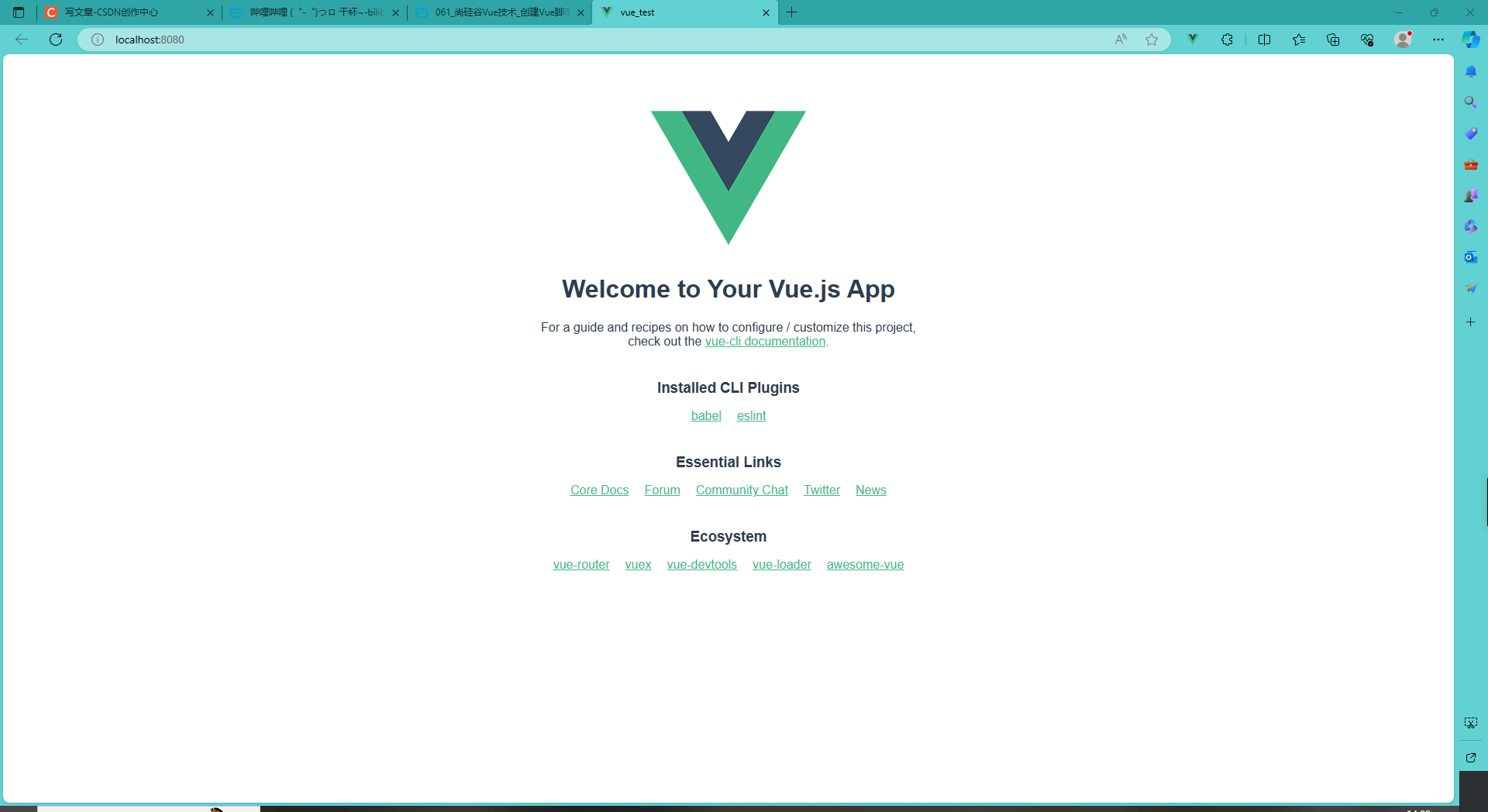Open the Twitter link
Image resolution: width=1488 pixels, height=812 pixels.
[x=821, y=490]
